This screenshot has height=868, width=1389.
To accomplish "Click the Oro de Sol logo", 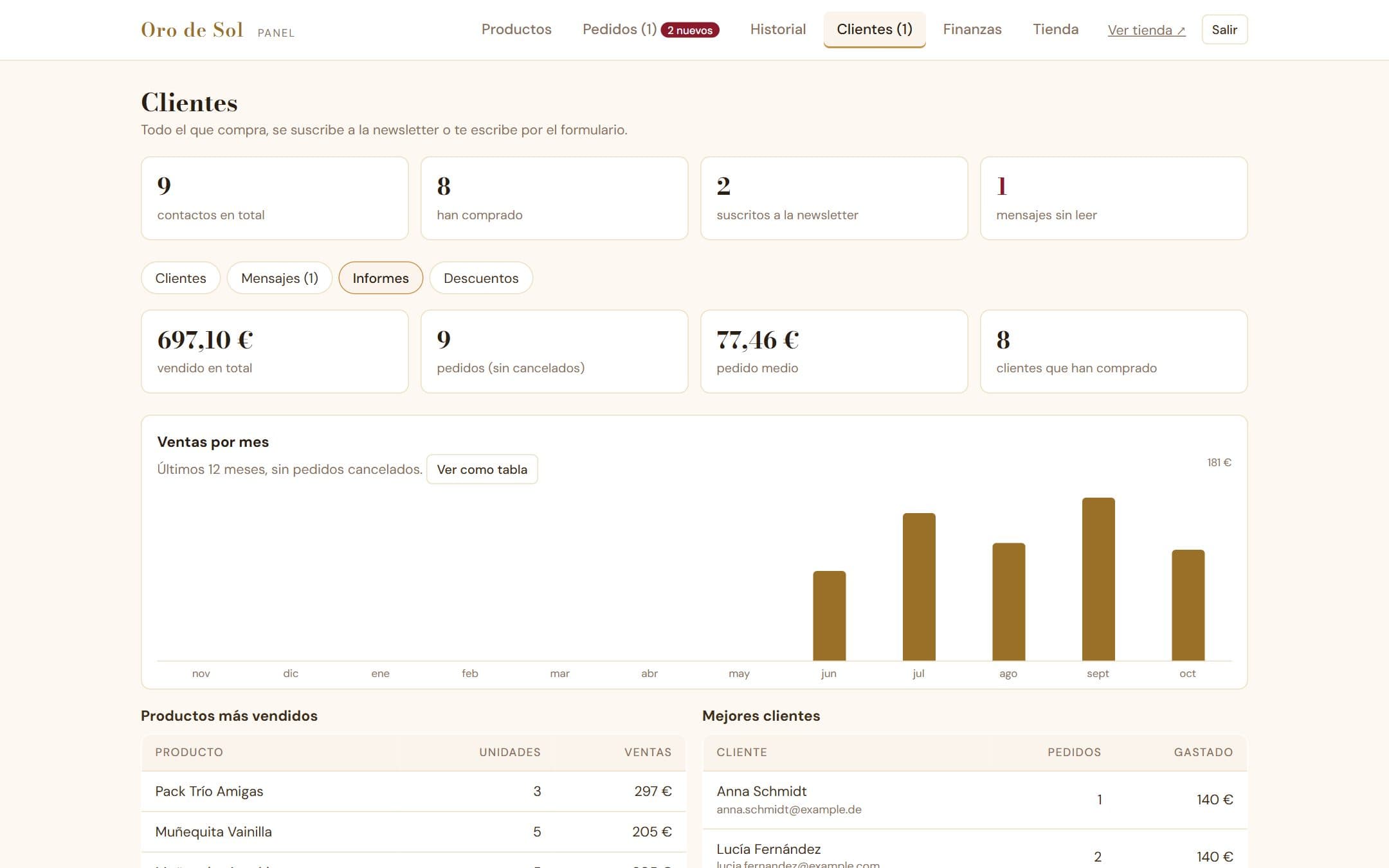I will point(192,30).
